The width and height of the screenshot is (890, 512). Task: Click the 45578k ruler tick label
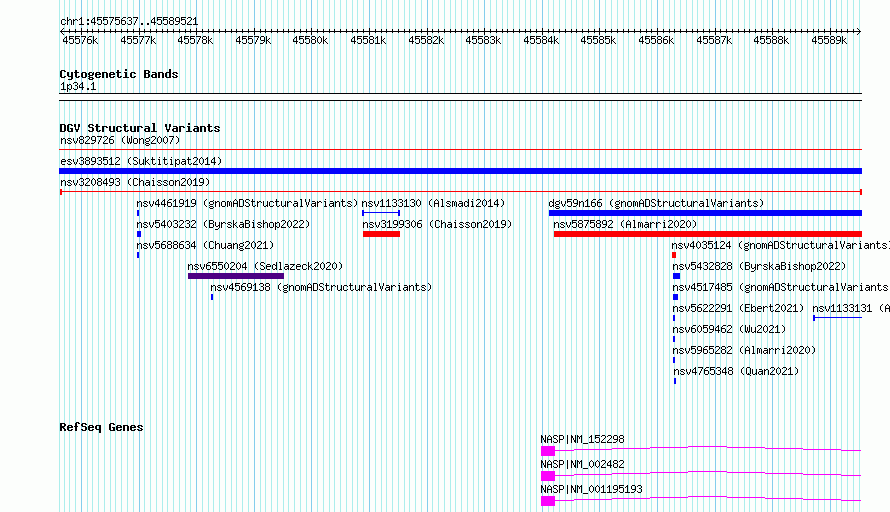(x=195, y=40)
